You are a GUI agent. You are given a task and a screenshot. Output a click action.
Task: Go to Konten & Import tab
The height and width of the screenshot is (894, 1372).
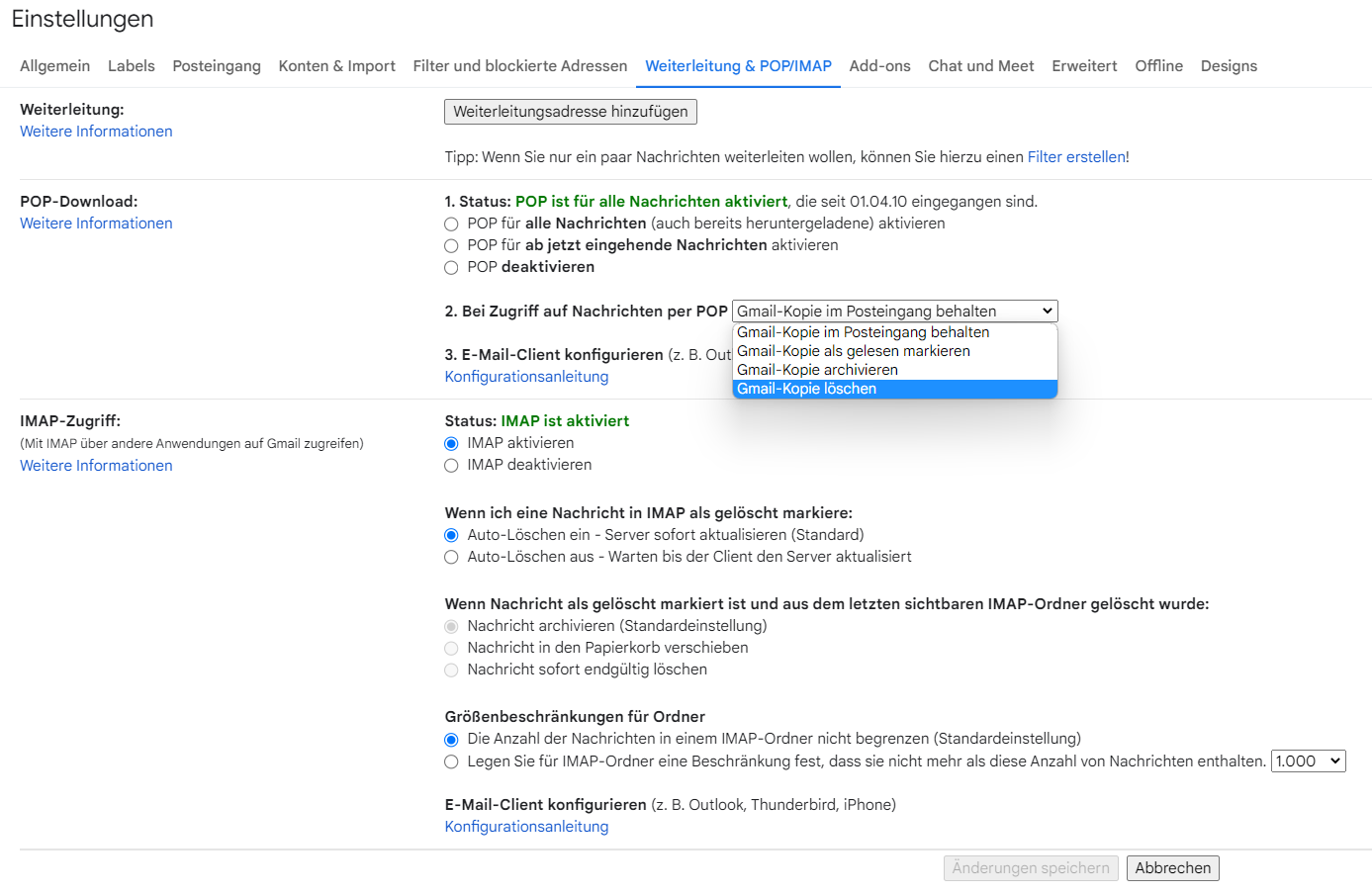coord(337,66)
